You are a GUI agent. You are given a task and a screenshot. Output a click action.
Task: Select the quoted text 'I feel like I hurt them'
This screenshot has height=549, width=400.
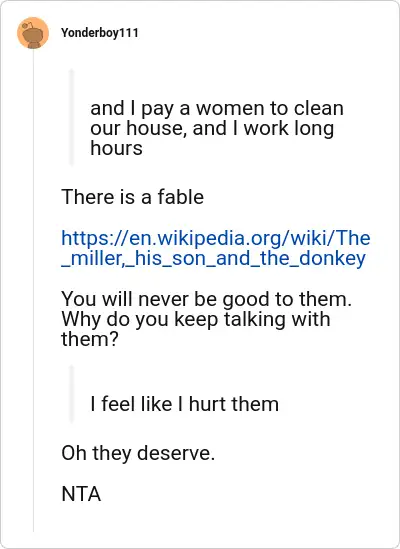tap(185, 404)
